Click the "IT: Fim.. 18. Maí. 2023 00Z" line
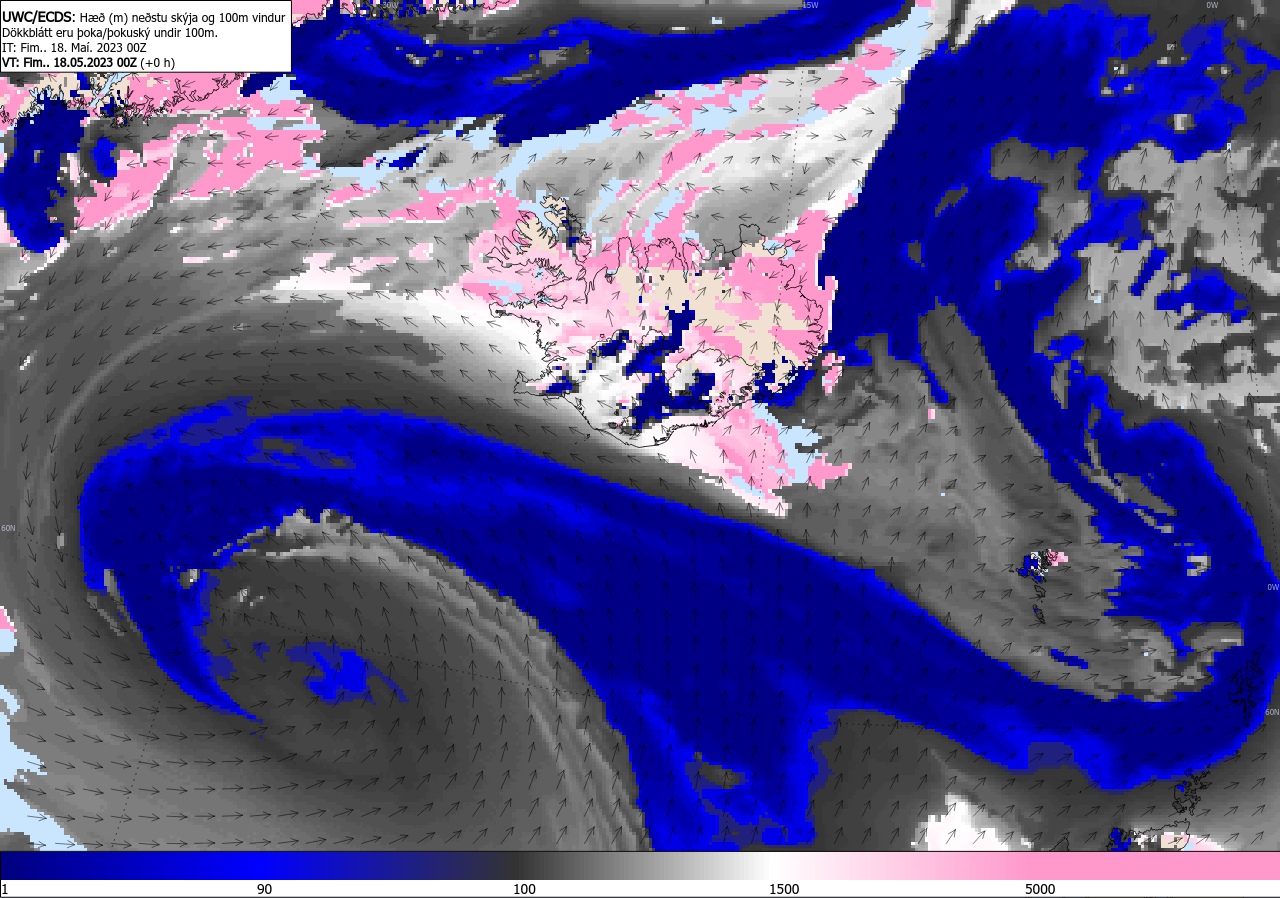1280x898 pixels. coord(75,47)
